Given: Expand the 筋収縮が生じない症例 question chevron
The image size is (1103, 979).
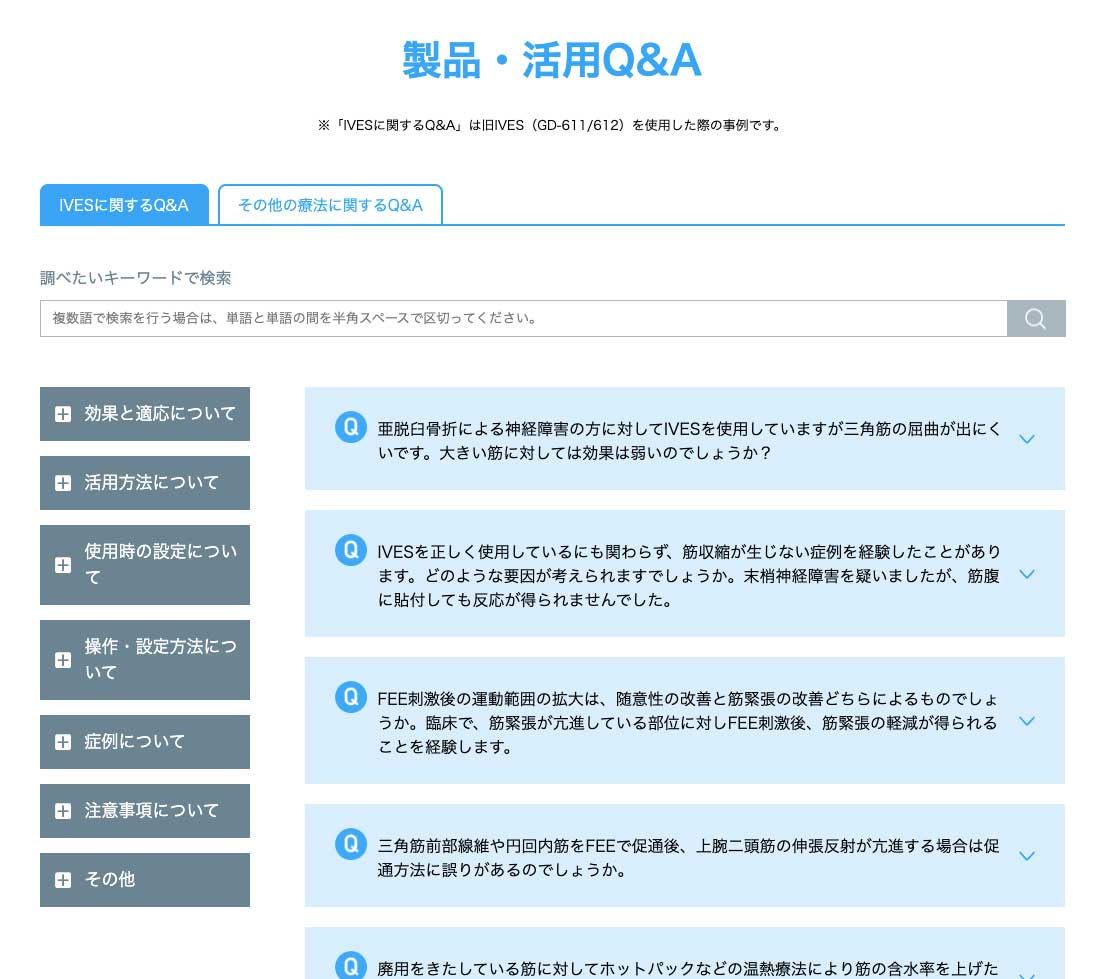Looking at the screenshot, I should click(1025, 574).
